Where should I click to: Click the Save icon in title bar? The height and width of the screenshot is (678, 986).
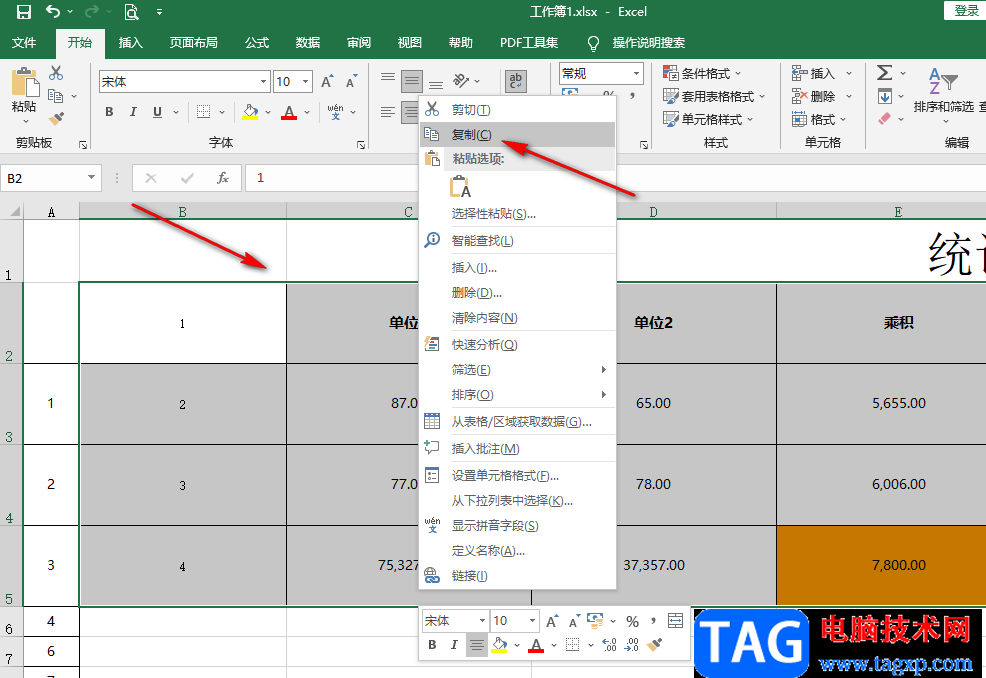click(23, 11)
